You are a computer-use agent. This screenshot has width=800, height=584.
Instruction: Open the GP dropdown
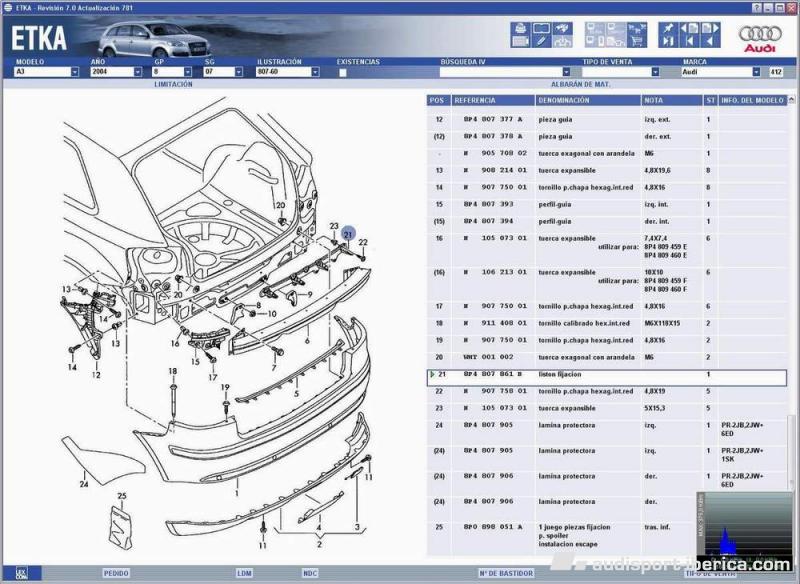tap(188, 72)
